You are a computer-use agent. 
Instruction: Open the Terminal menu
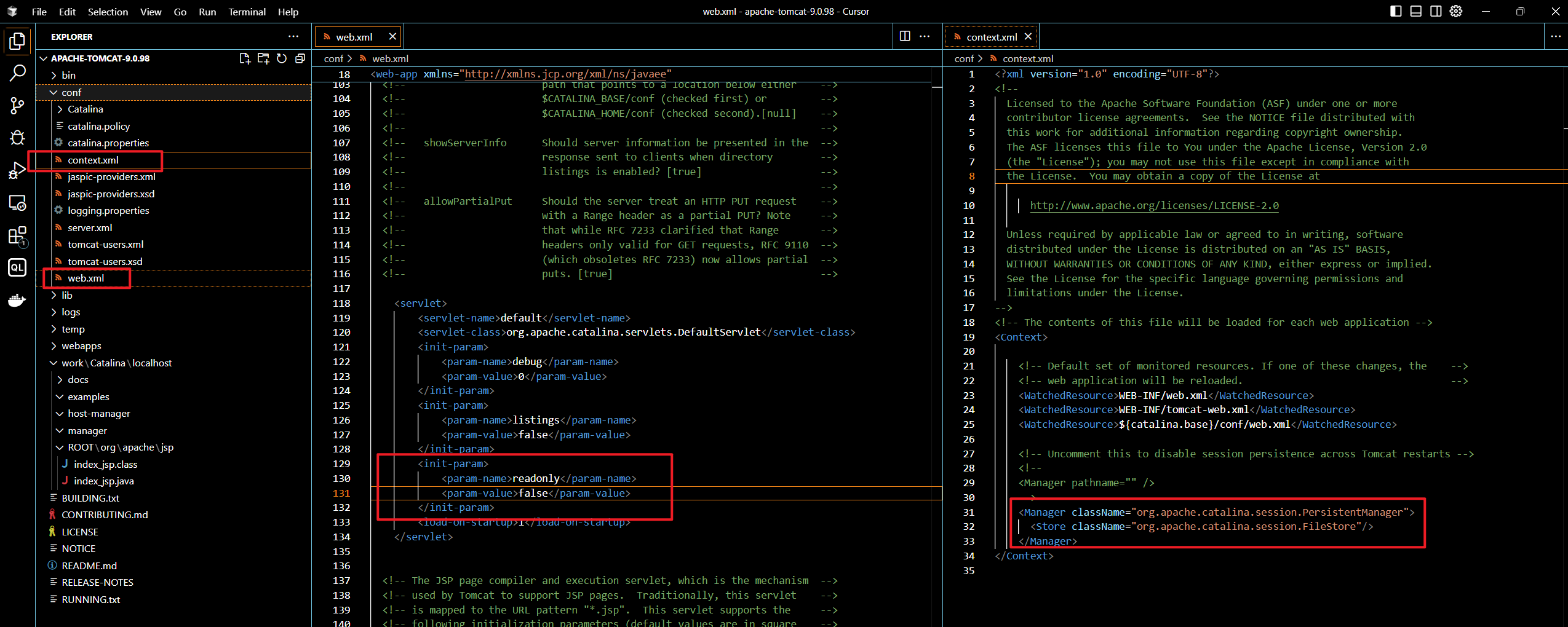[247, 12]
